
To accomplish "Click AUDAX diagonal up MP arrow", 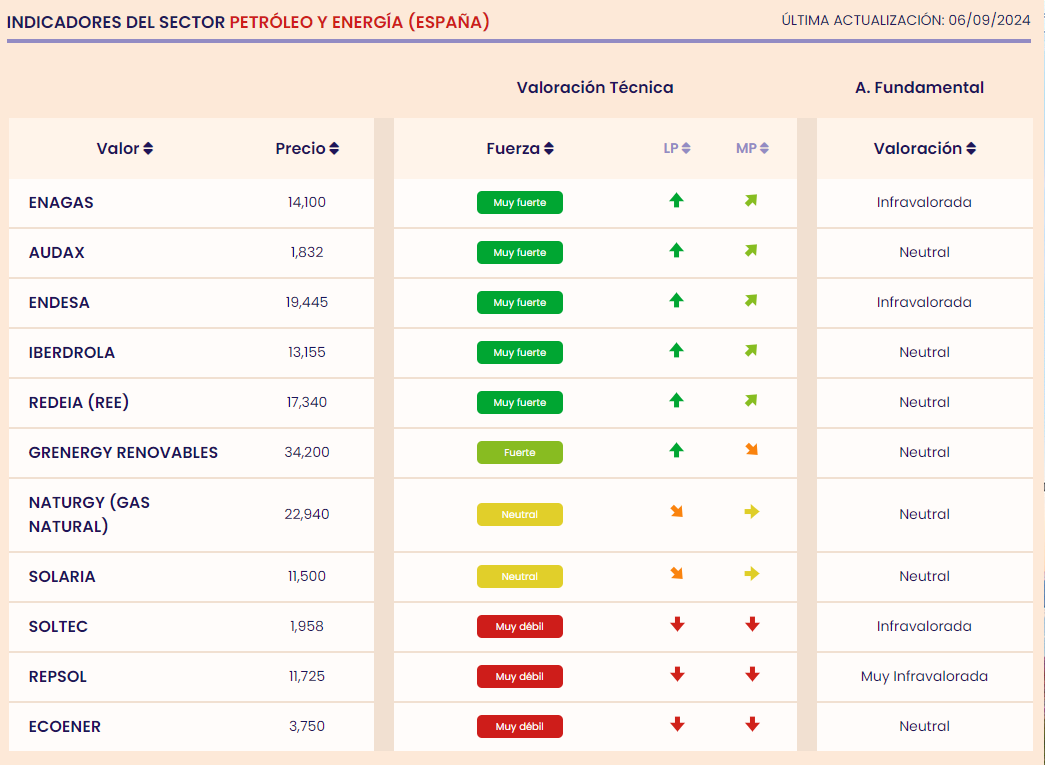I will click(751, 251).
